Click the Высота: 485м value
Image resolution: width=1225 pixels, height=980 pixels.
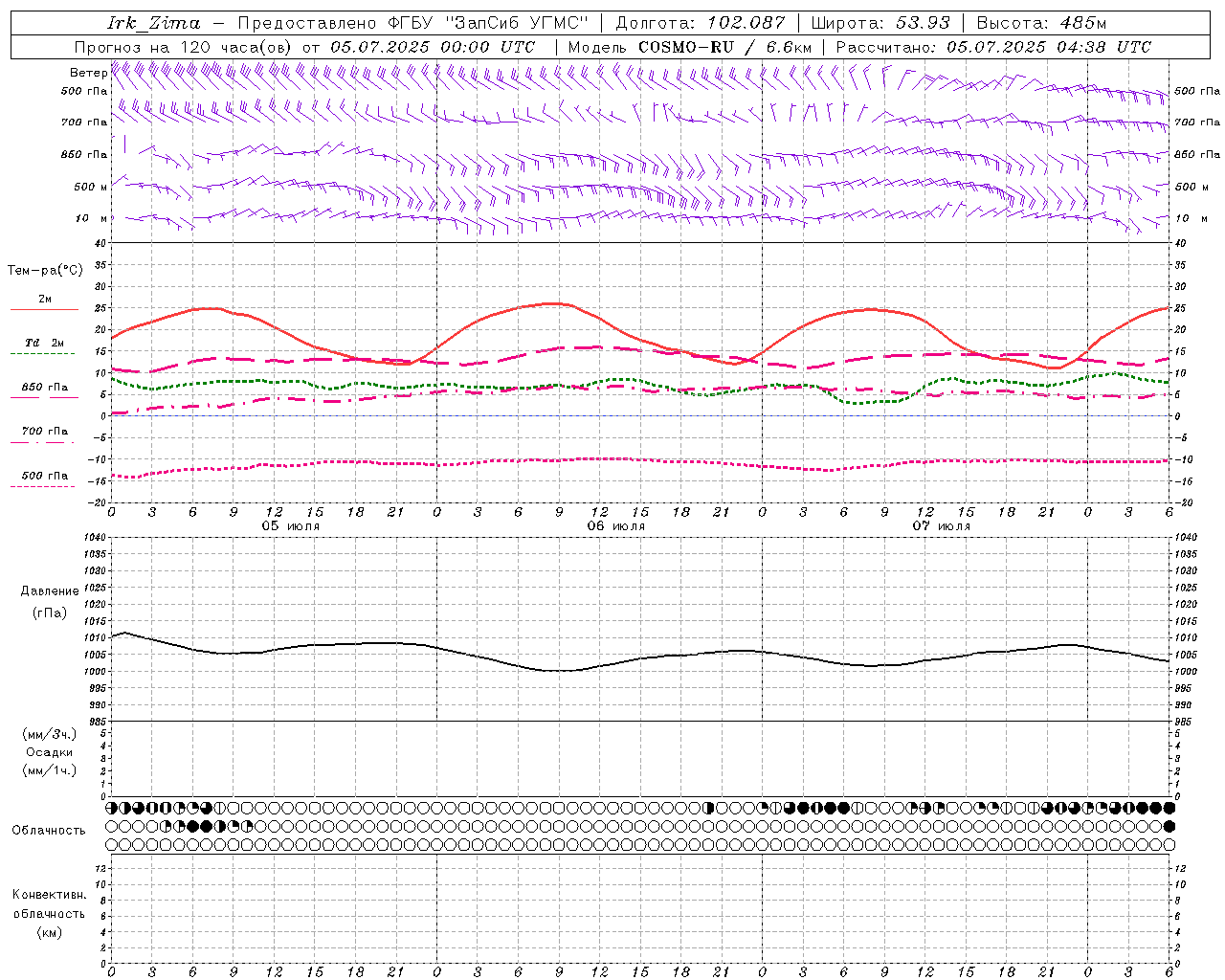[x=1041, y=23]
